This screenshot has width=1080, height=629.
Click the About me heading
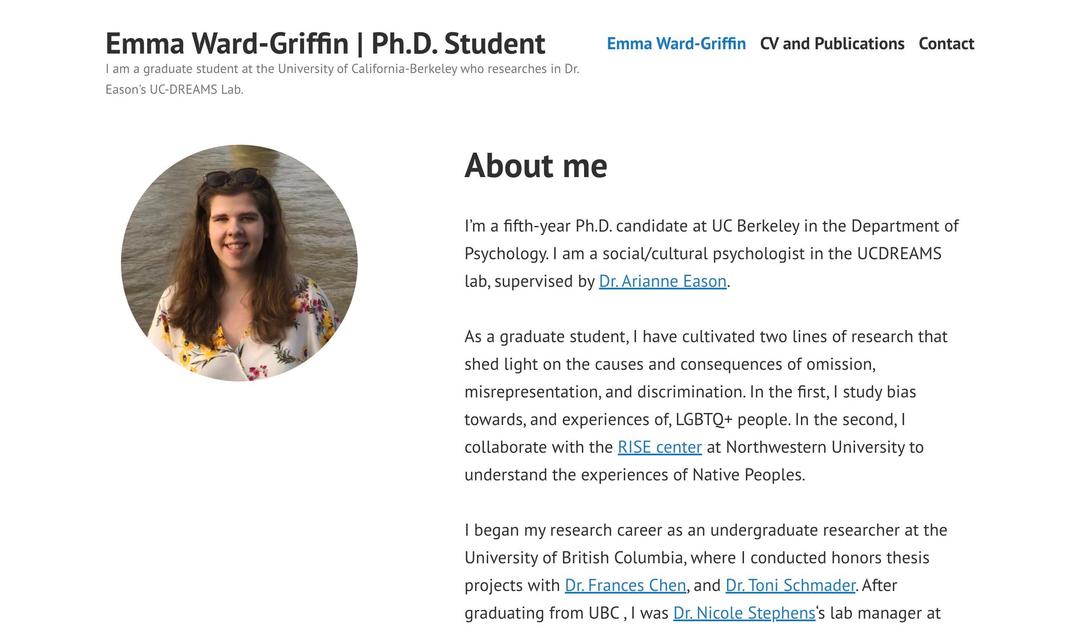tap(535, 165)
